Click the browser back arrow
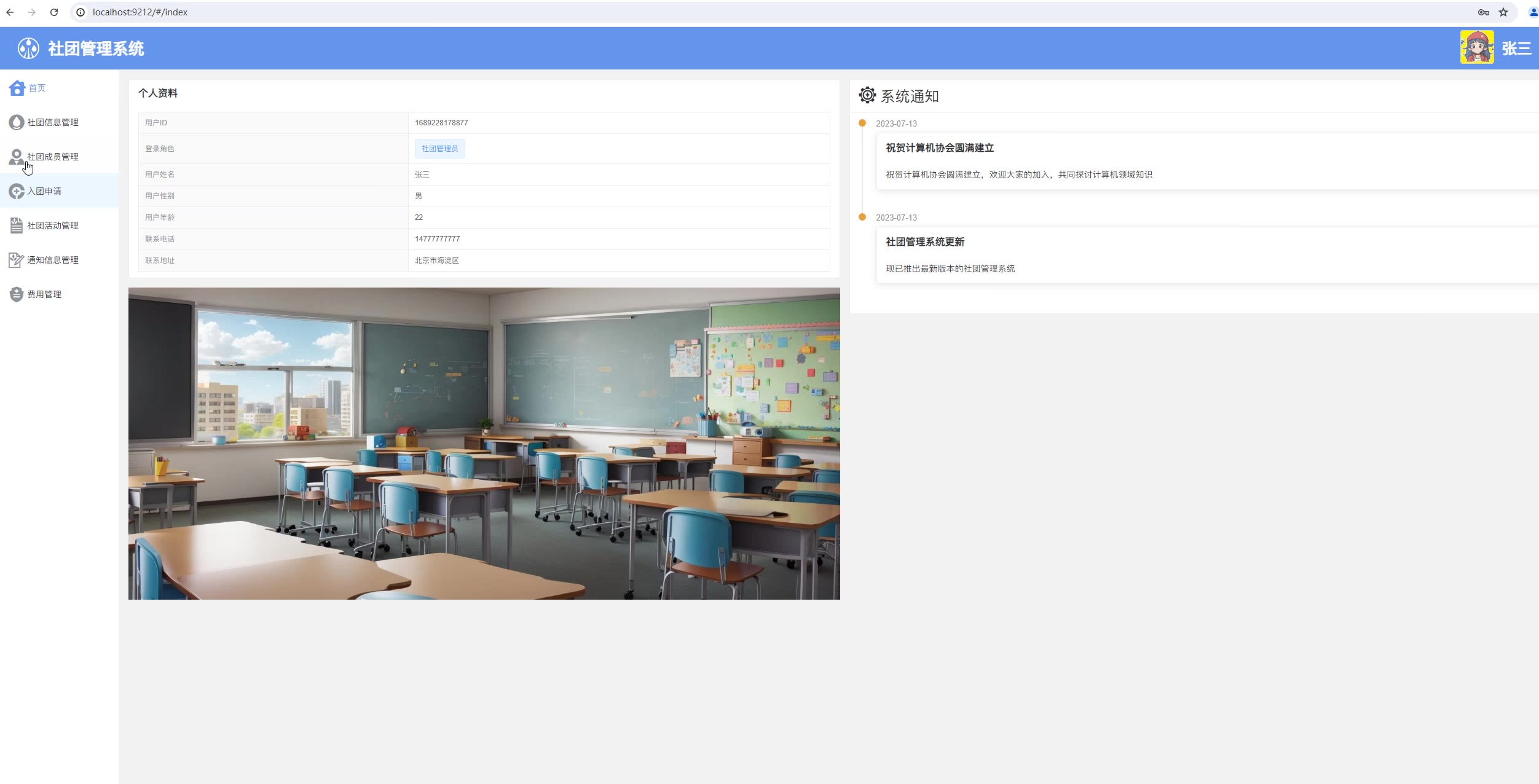 pos(10,12)
